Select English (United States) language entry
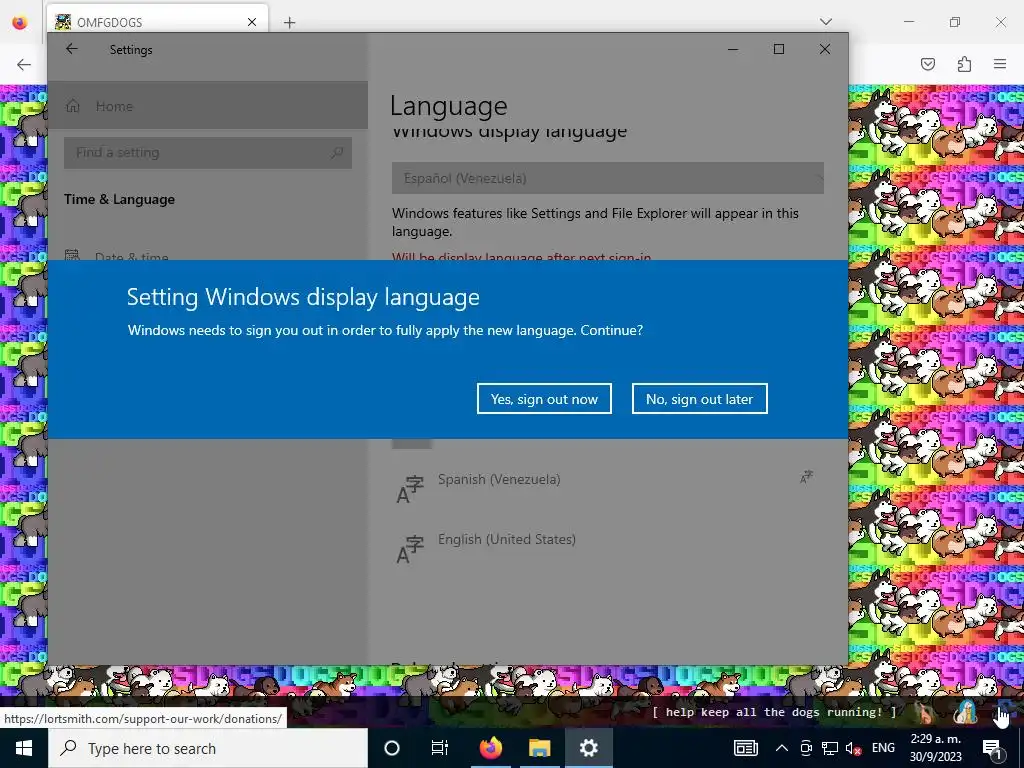Viewport: 1024px width, 768px height. [607, 547]
